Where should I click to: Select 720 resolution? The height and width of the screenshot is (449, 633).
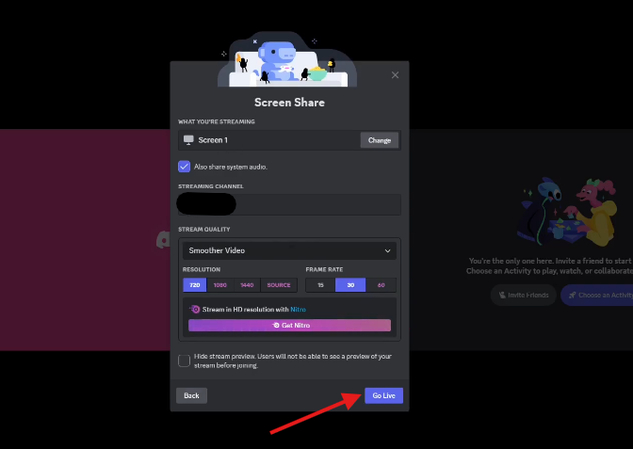point(195,285)
